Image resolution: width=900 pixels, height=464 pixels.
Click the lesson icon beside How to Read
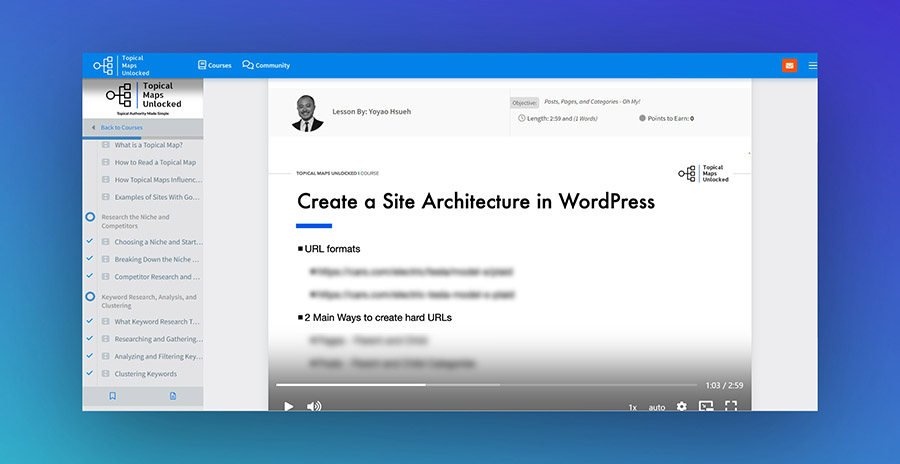tap(106, 163)
